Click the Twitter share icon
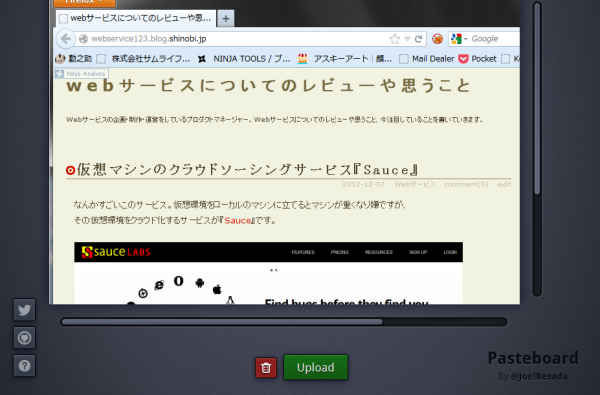 pyautogui.click(x=24, y=310)
